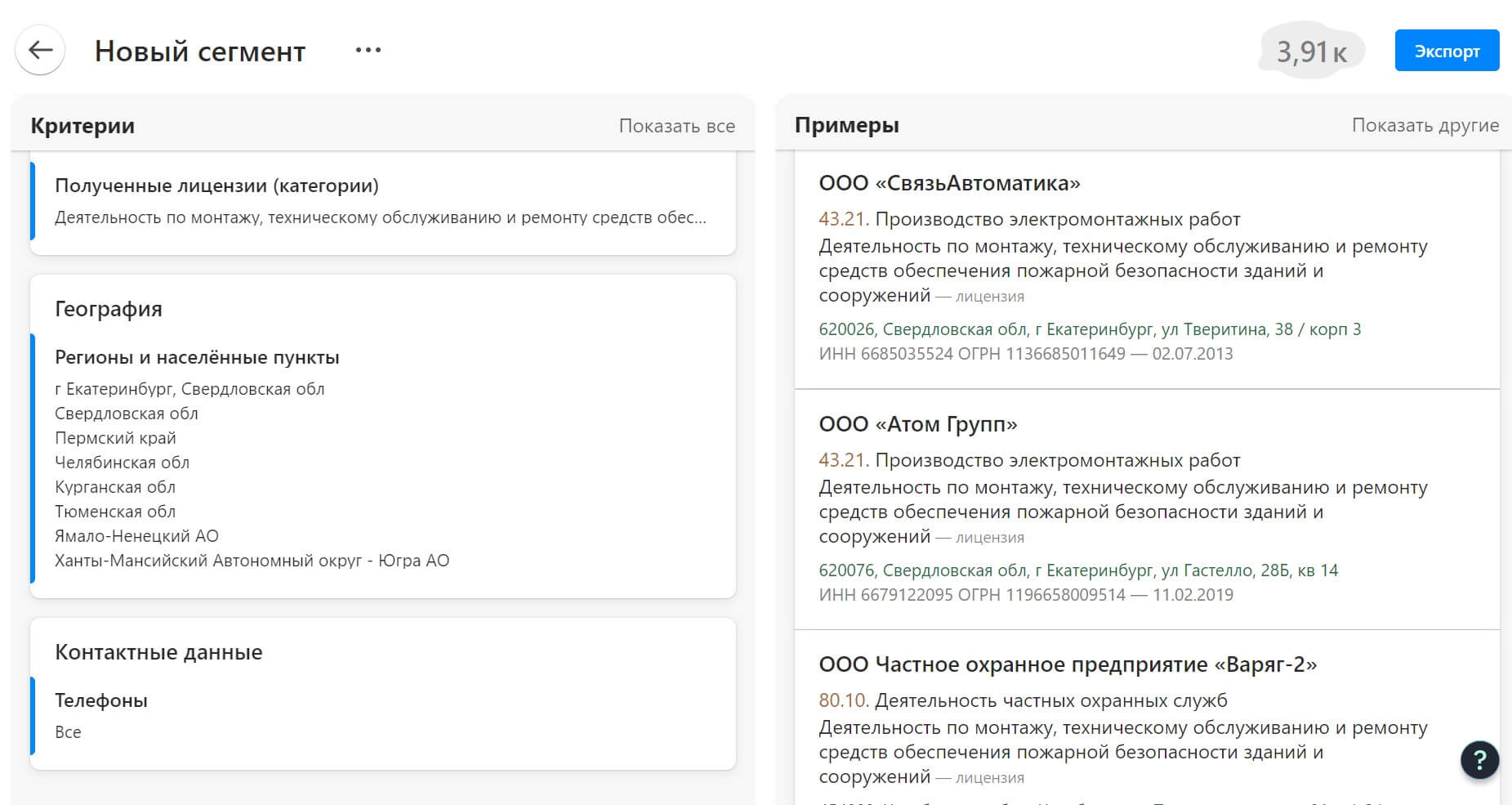Go back with the arrow button

pos(40,50)
